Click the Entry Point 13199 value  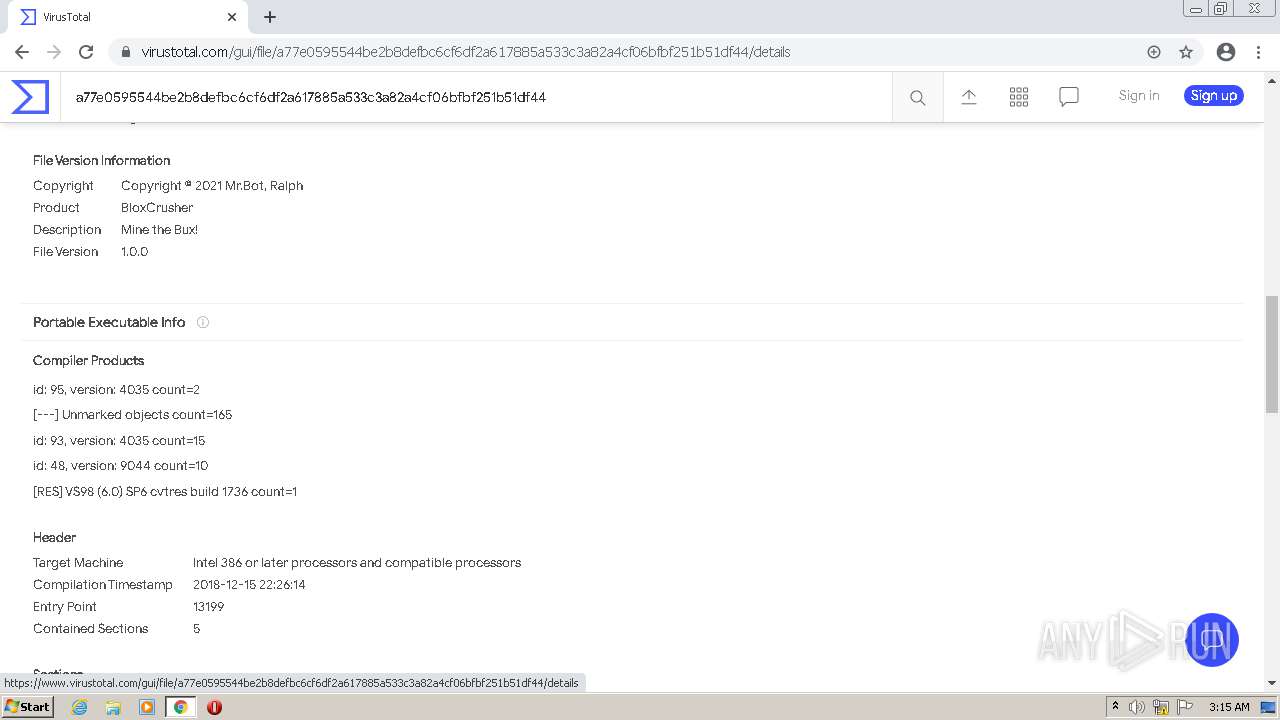[208, 607]
